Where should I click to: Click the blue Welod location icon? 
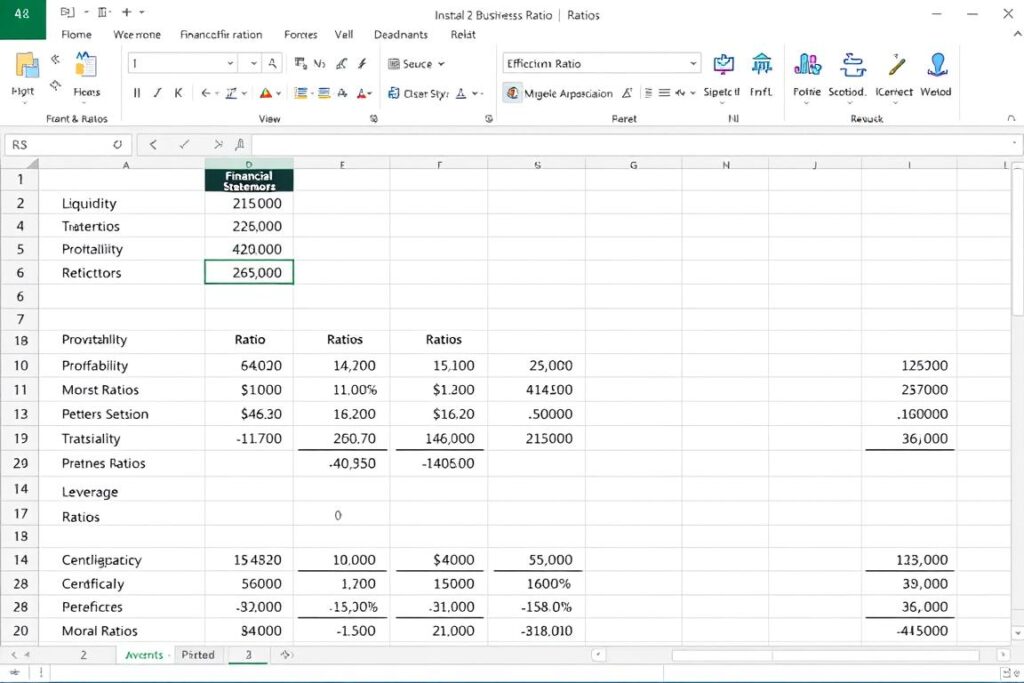[938, 64]
